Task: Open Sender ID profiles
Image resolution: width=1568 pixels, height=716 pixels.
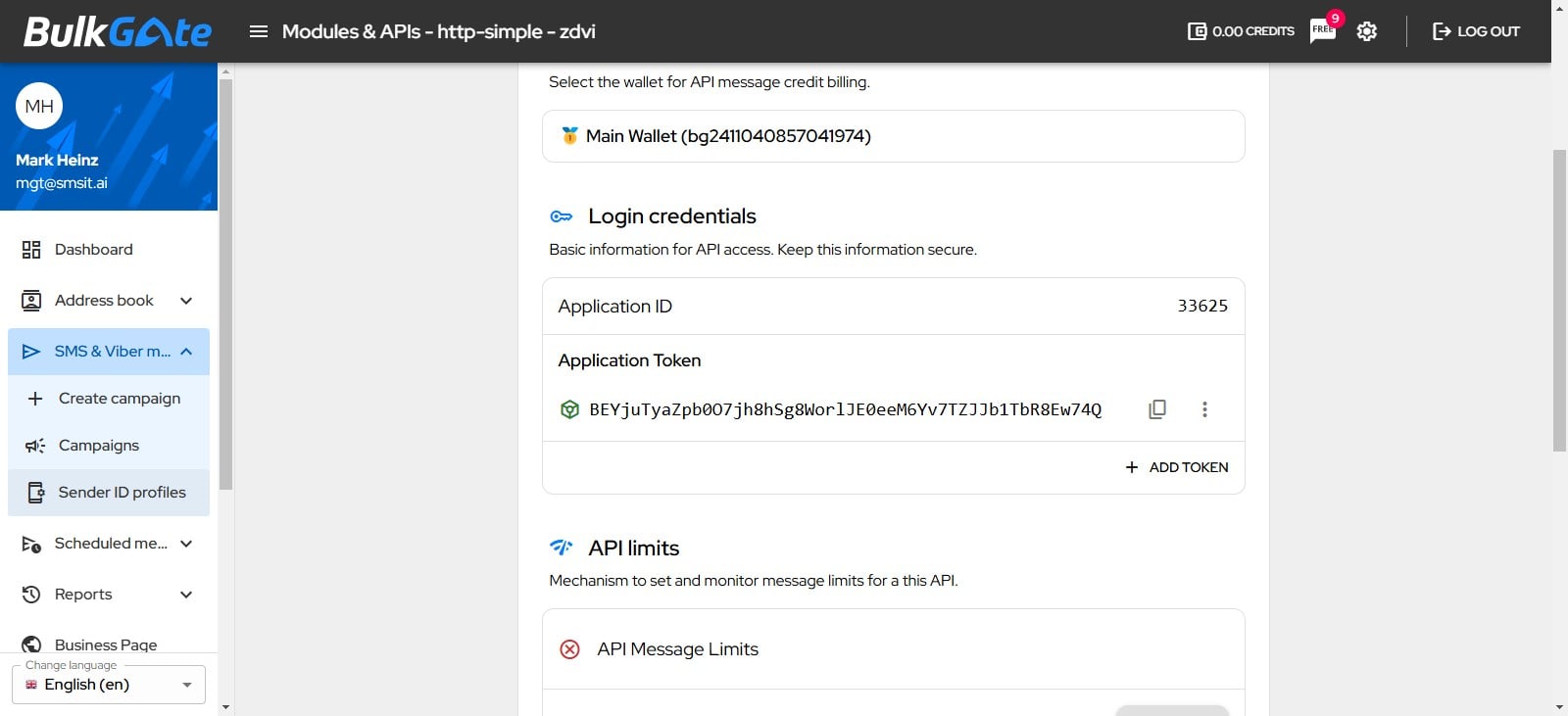Action: pyautogui.click(x=109, y=493)
